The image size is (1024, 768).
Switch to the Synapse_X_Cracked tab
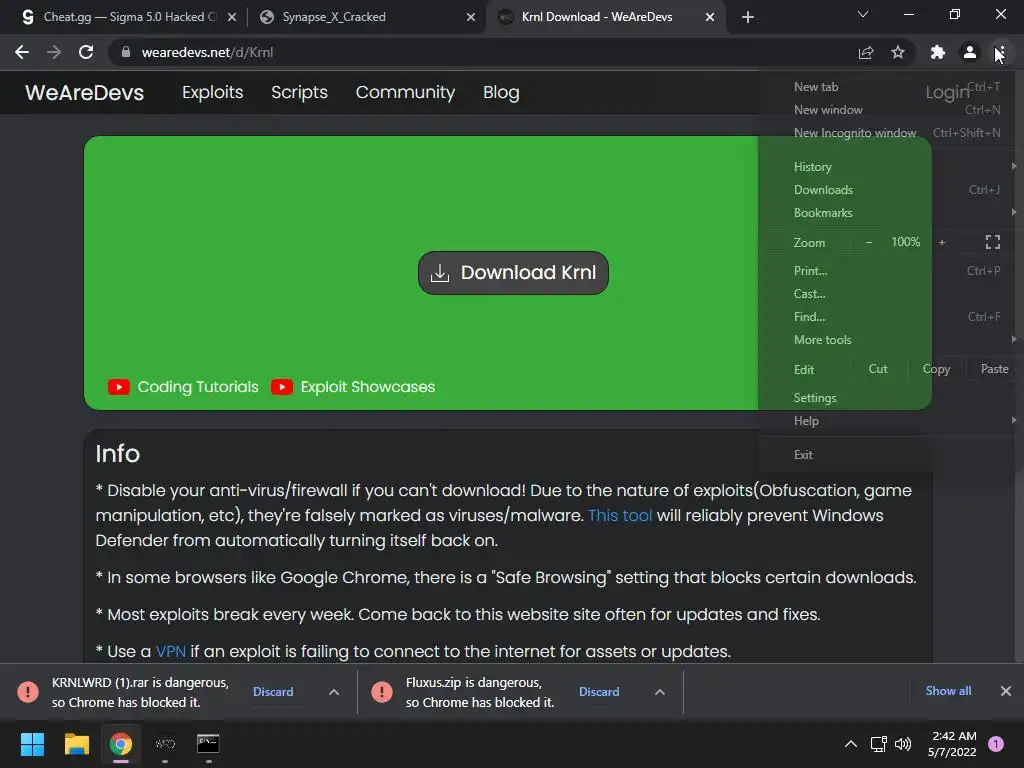366,17
